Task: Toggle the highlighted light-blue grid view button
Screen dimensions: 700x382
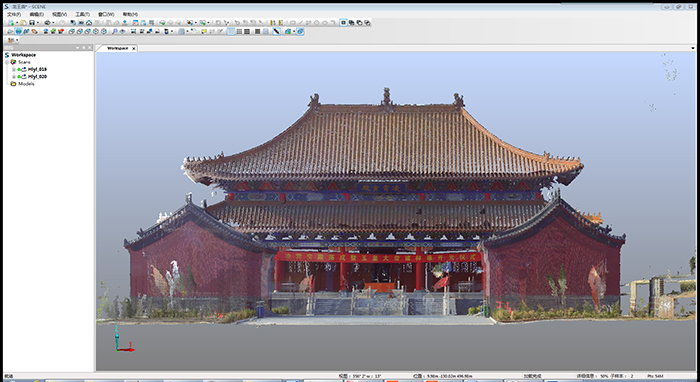Action: (231, 31)
